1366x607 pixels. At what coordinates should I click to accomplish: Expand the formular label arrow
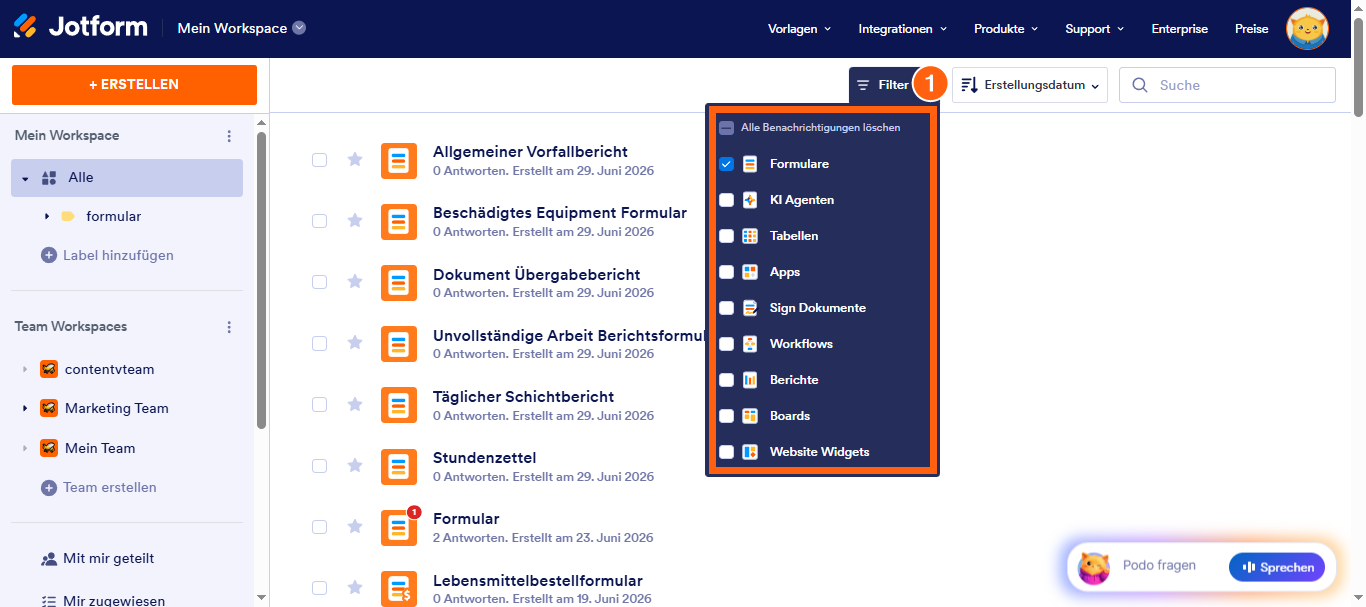[x=47, y=216]
